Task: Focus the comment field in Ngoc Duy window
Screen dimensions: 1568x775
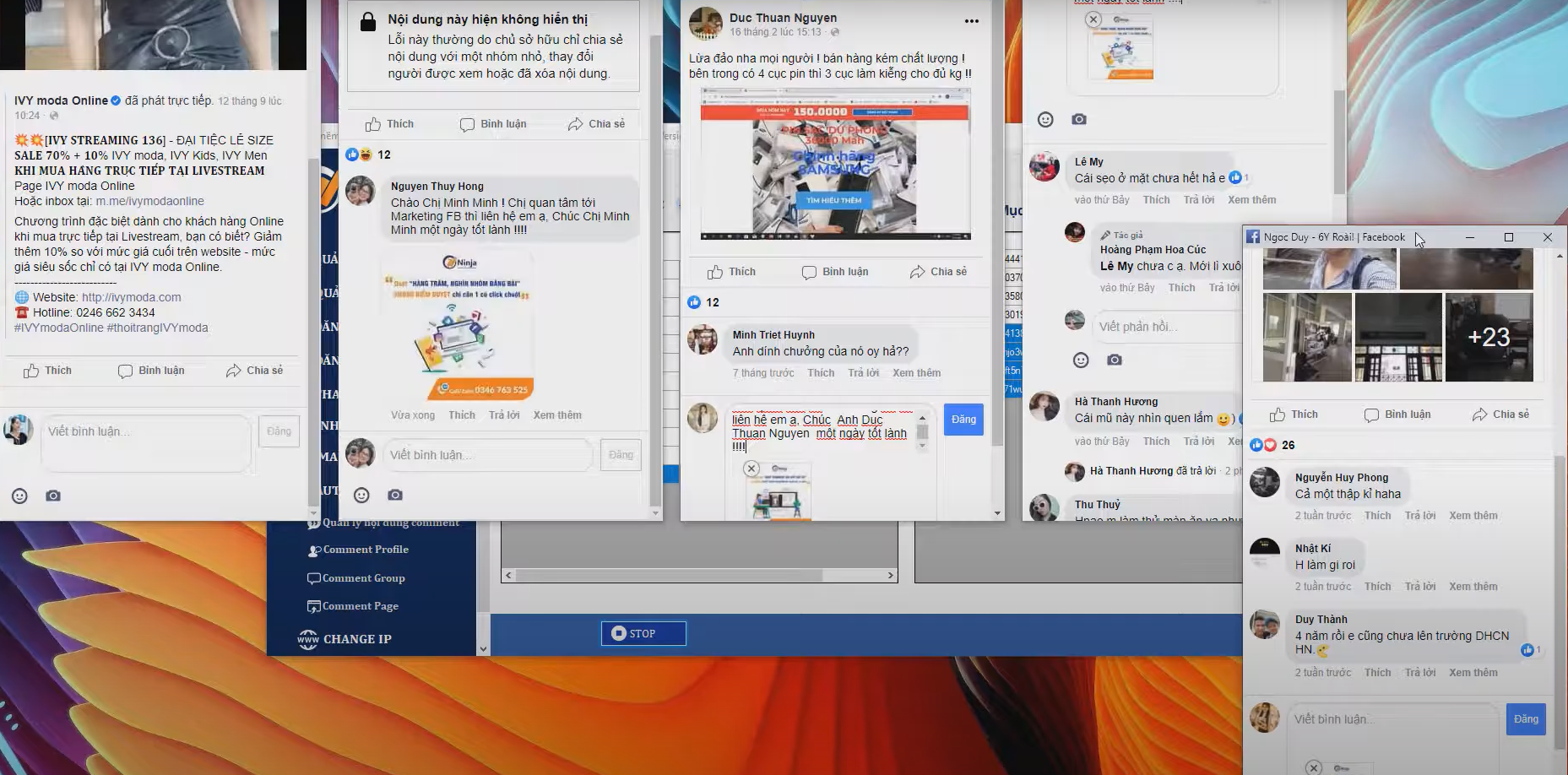Action: click(1393, 719)
